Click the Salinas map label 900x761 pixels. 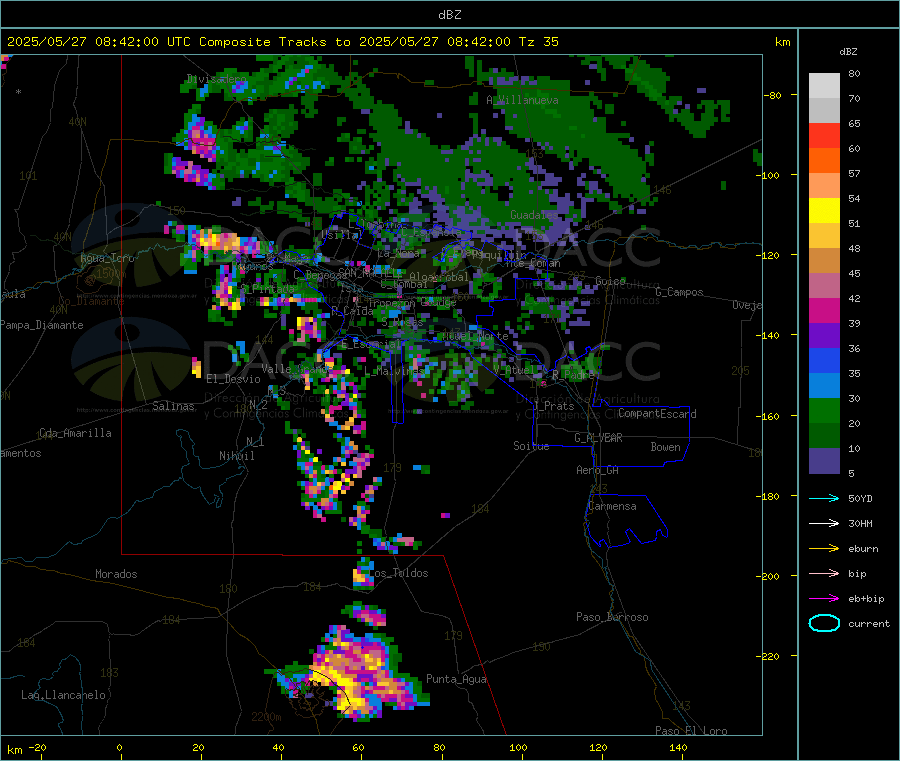(173, 406)
